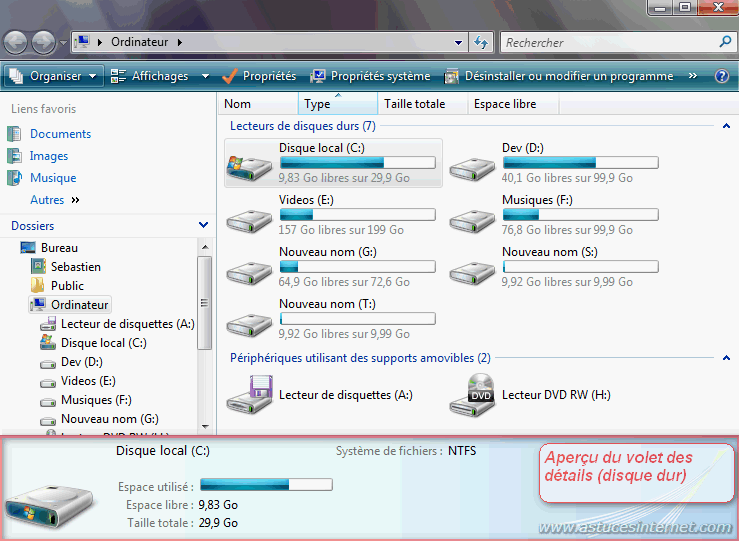Click the Musique favorite link icon
This screenshot has width=739, height=541.
[x=14, y=178]
